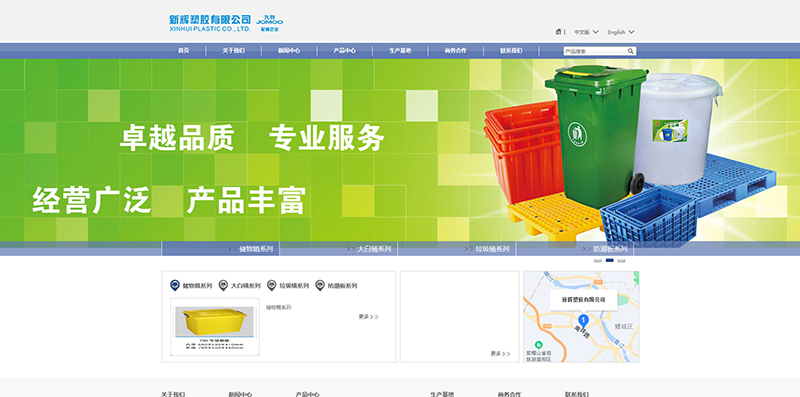Go to 首页 in navigation bar
Screen dimensions: 800x397
click(x=184, y=51)
